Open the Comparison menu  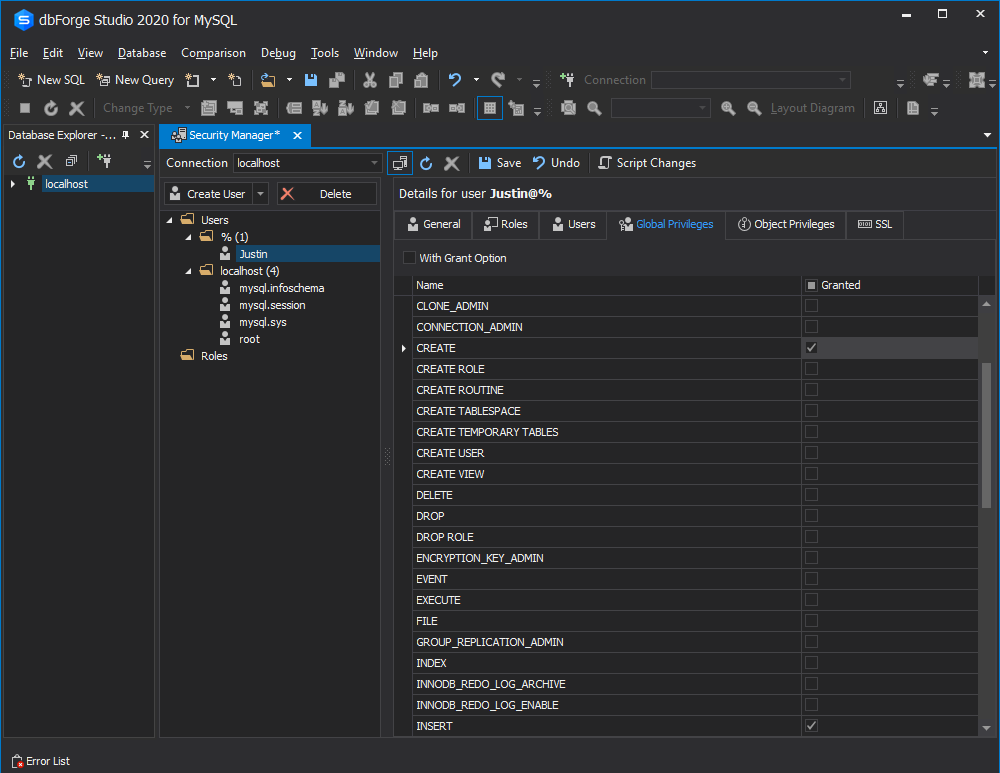(x=213, y=53)
